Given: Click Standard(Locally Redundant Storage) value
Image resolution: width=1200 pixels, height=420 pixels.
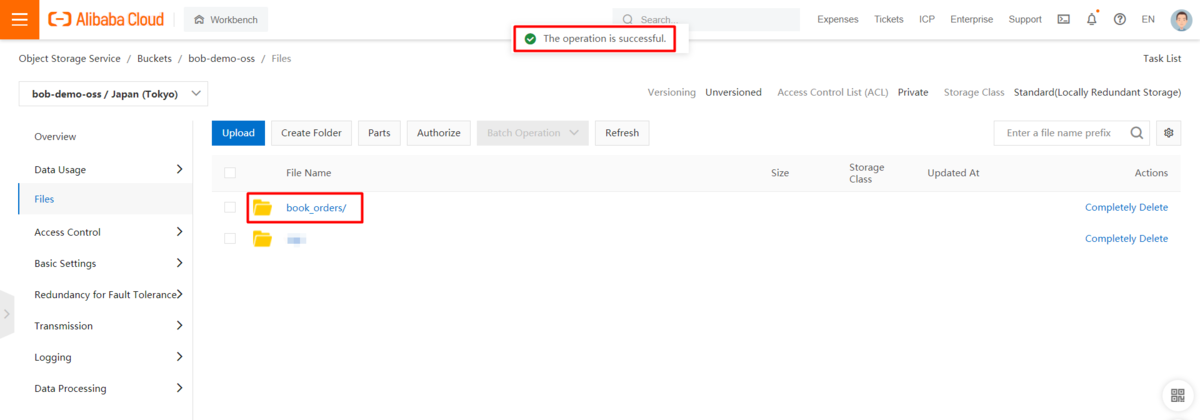Looking at the screenshot, I should pyautogui.click(x=1097, y=92).
